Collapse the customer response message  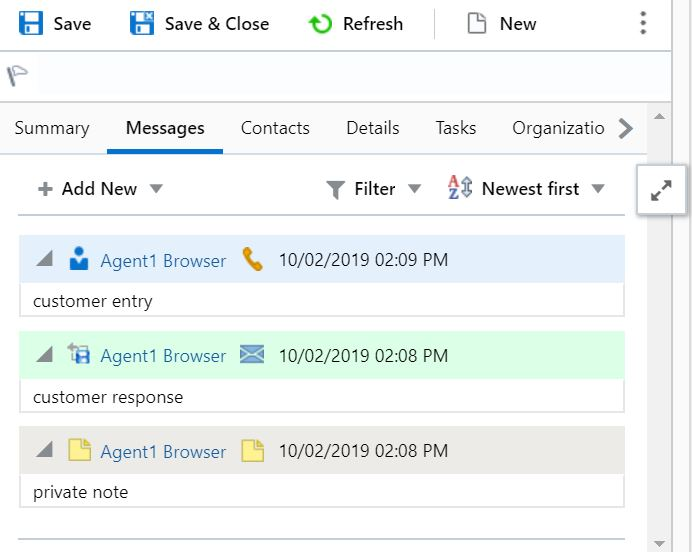coord(43,355)
